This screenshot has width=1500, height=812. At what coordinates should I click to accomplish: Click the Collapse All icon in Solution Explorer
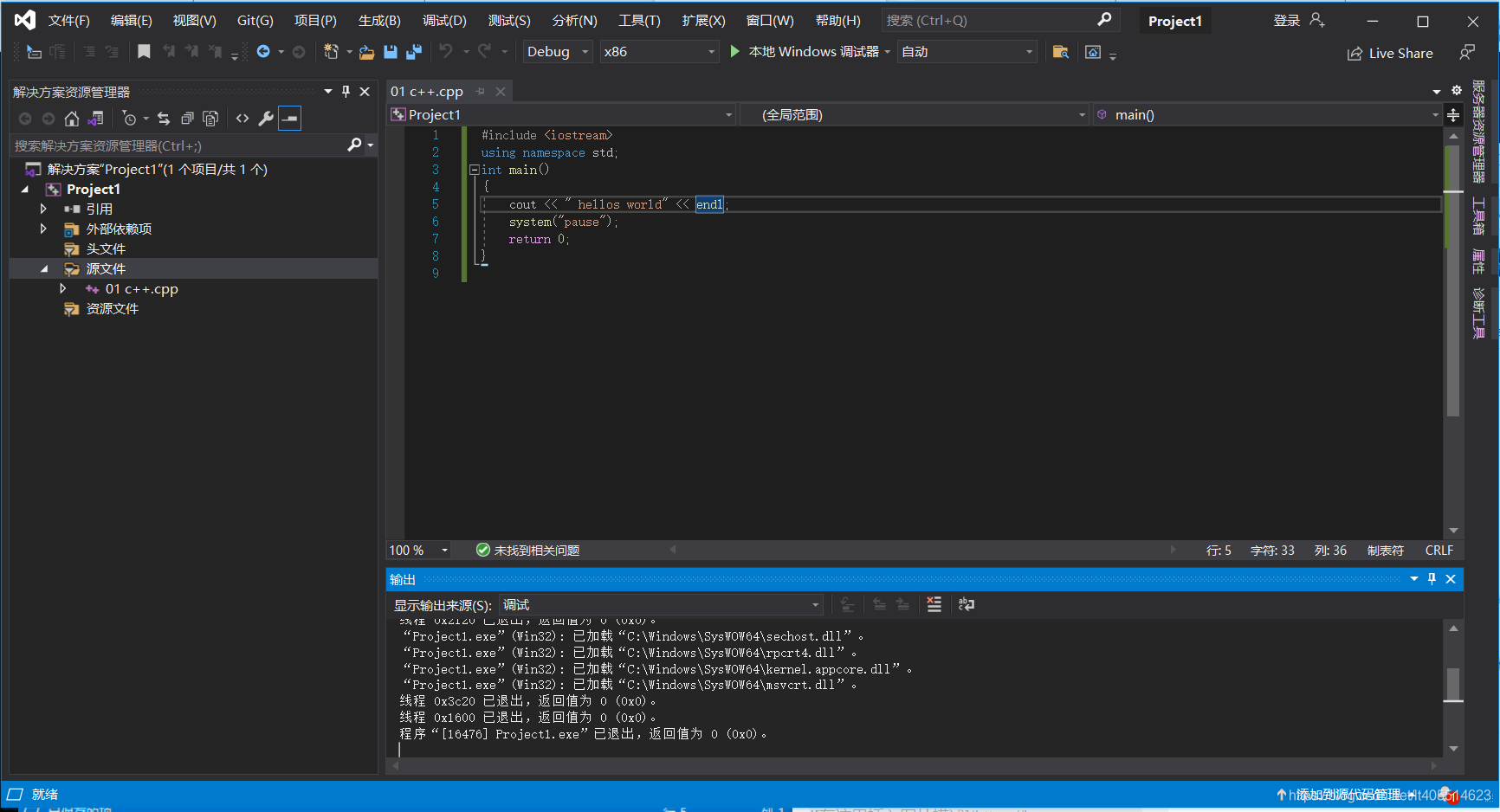[x=187, y=119]
